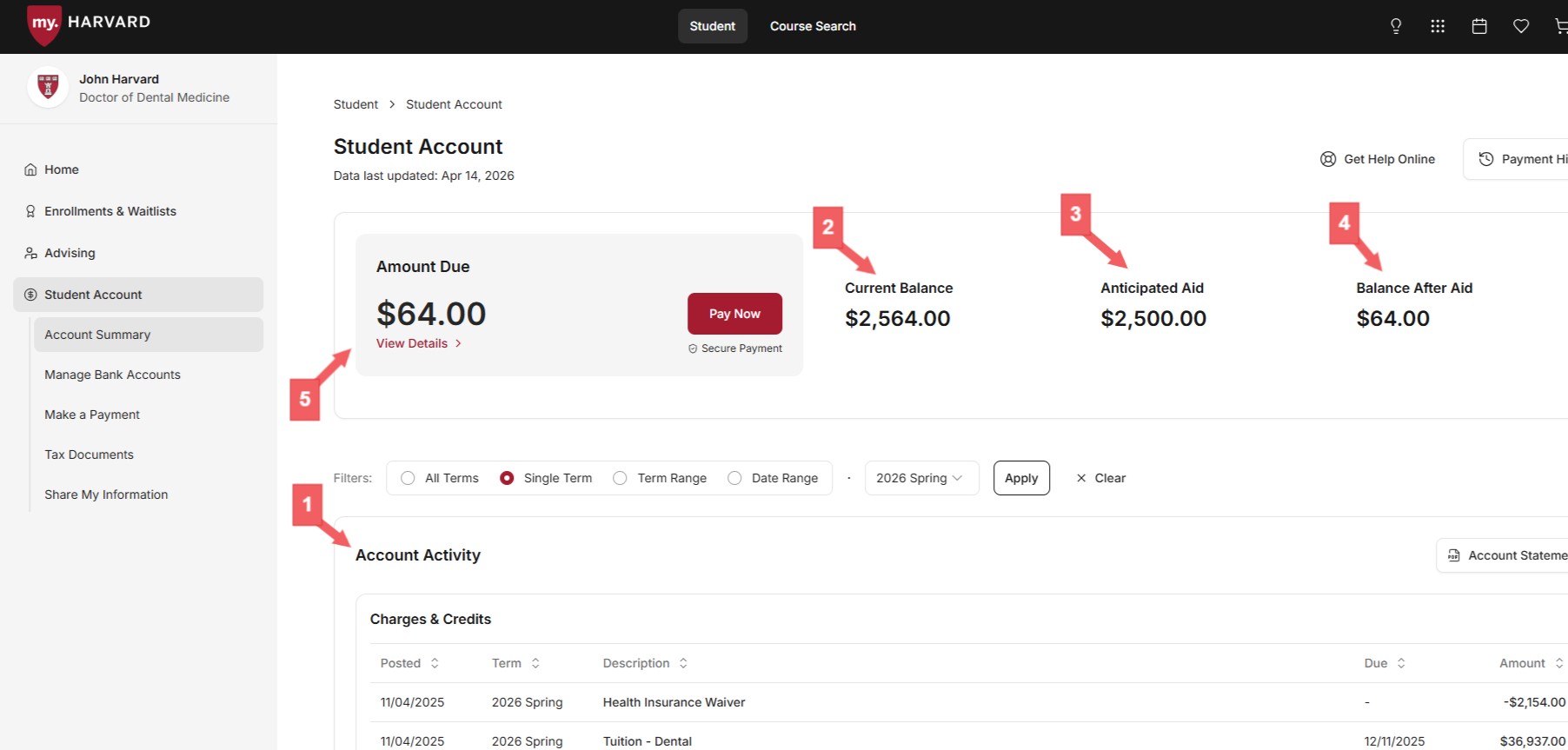
Task: Click the X icon beside Clear
Action: coord(1081,478)
